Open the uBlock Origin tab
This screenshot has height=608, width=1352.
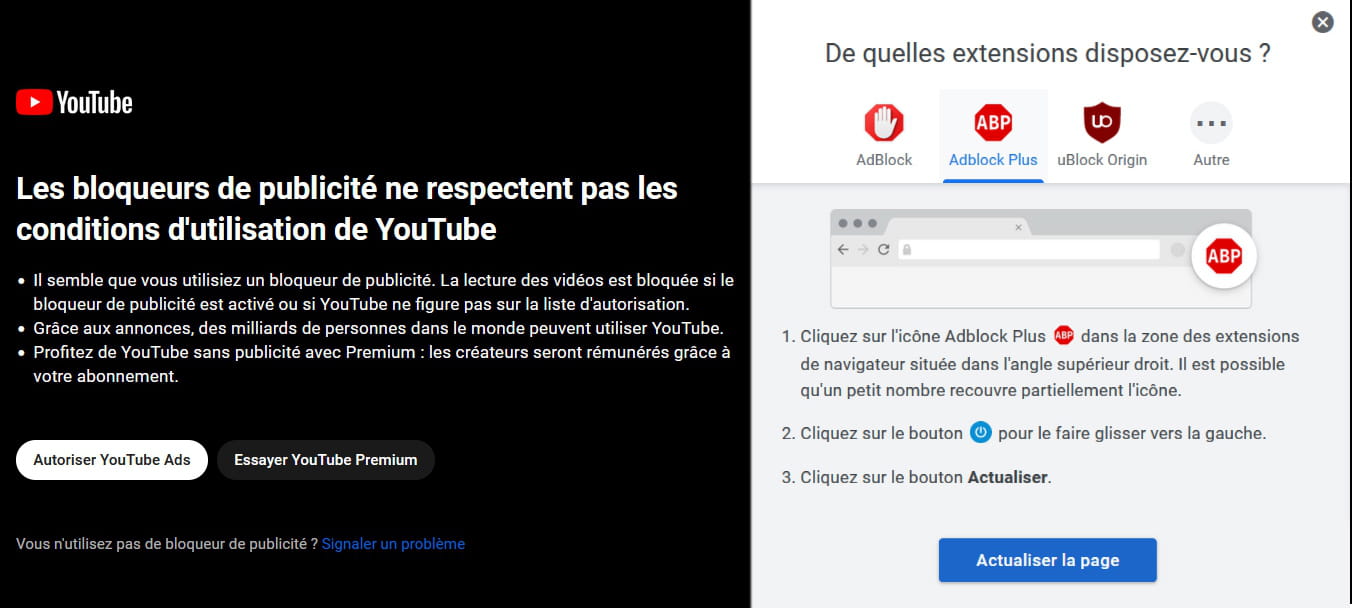tap(1102, 136)
